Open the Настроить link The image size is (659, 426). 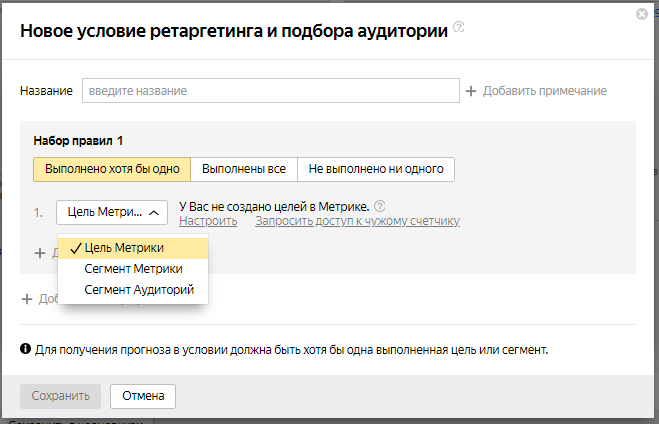click(x=208, y=221)
